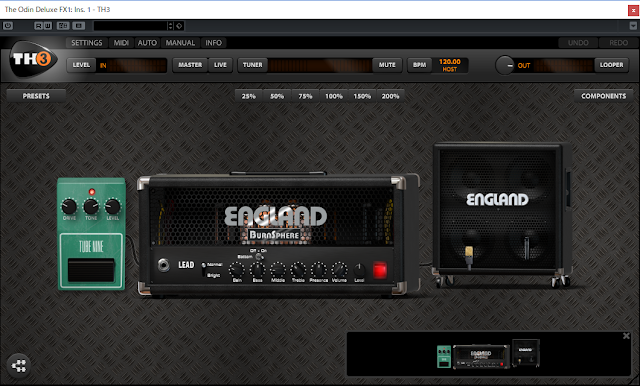The image size is (640, 386).
Task: Click the signal routing icon bottom left
Action: point(19,365)
